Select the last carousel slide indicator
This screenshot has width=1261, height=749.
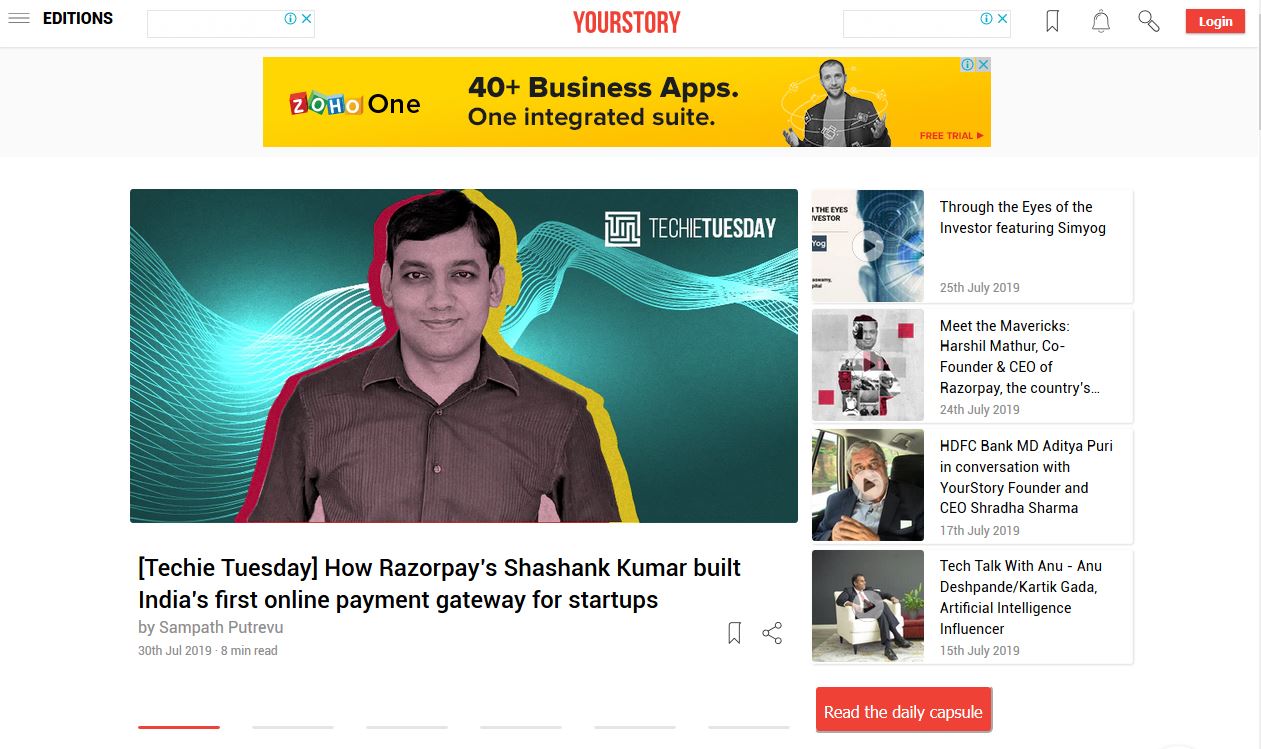pos(749,727)
